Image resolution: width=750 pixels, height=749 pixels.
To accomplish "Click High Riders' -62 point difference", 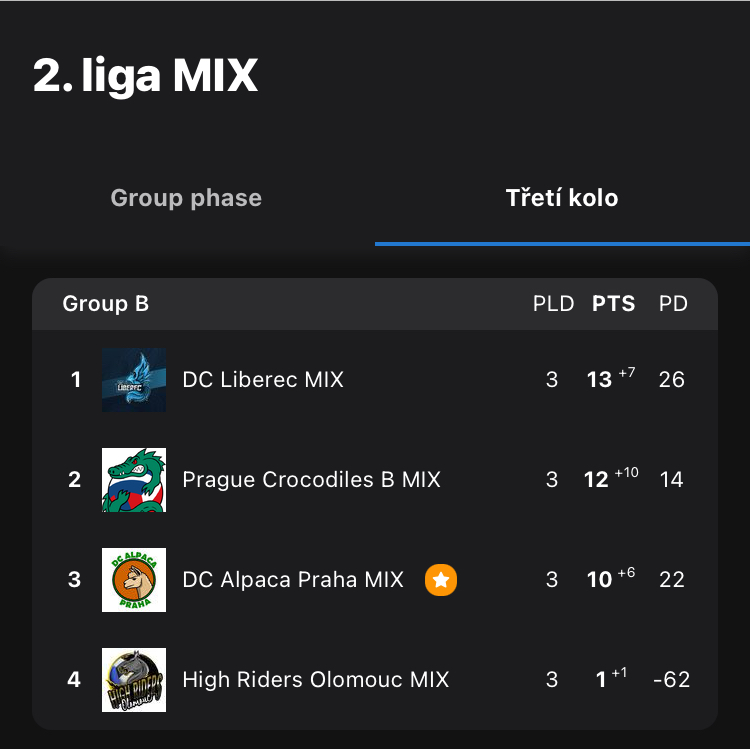I will pyautogui.click(x=671, y=680).
